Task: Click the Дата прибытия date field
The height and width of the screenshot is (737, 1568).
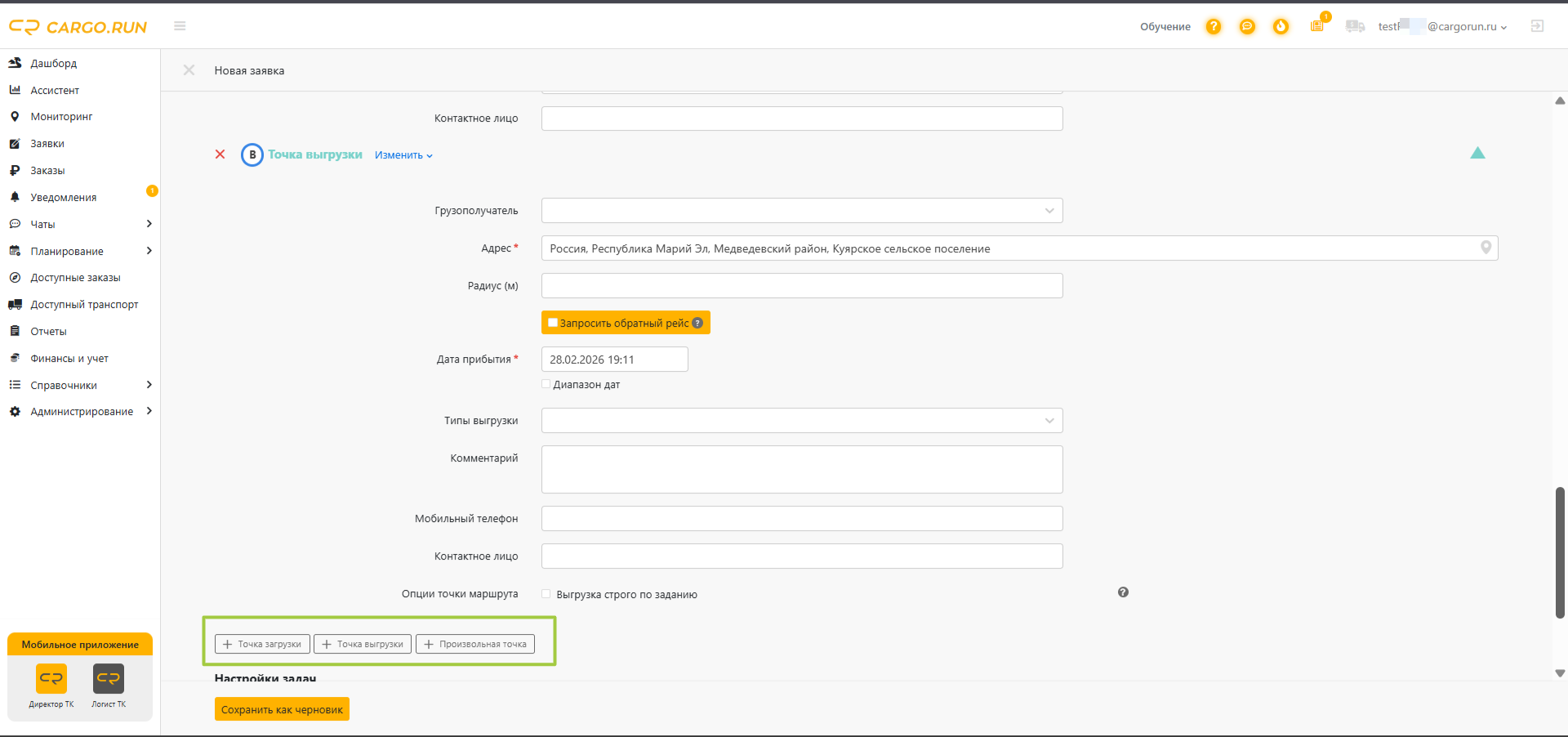Action: click(614, 360)
